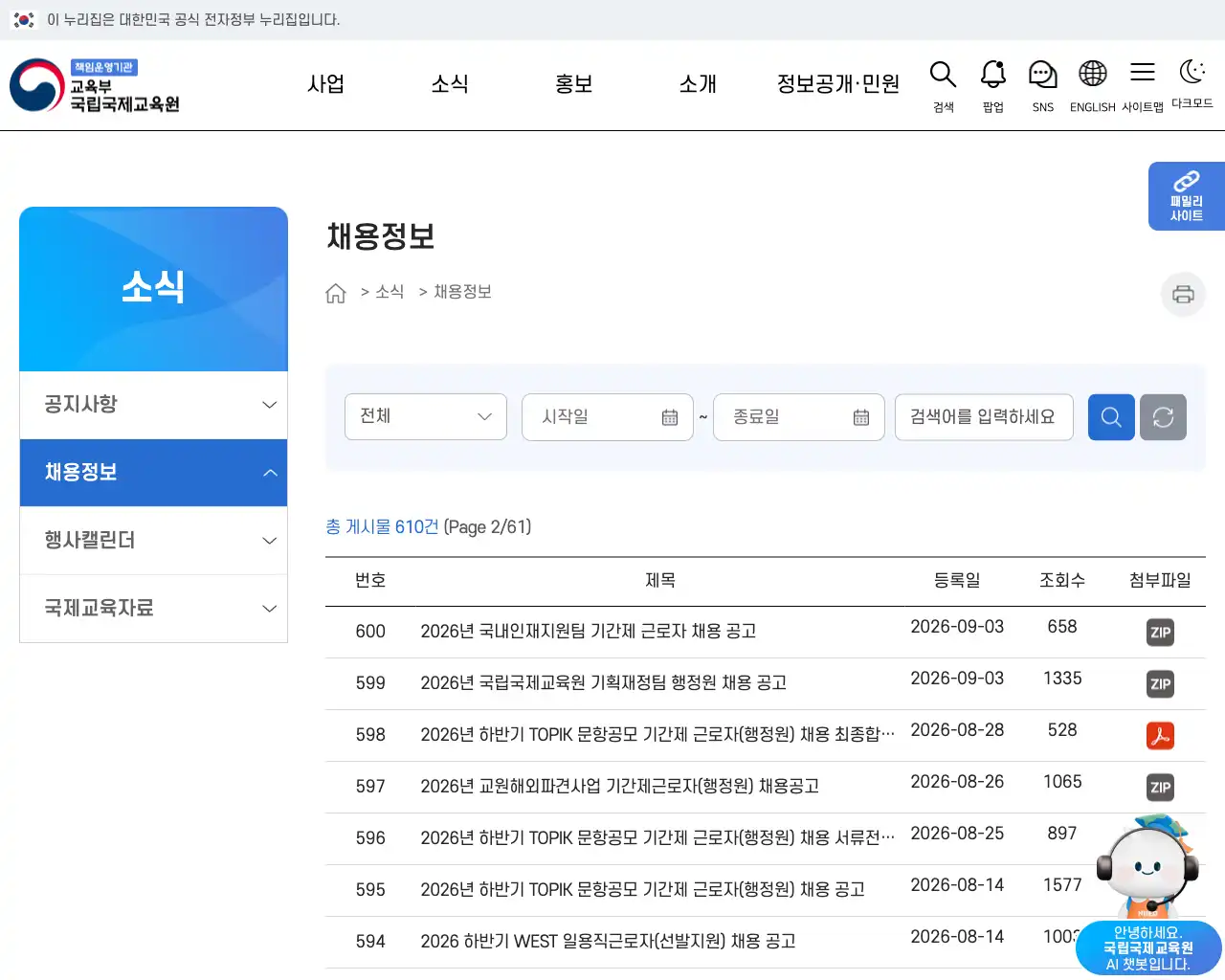
Task: Click the 소식 breadcrumb link
Action: tap(390, 292)
